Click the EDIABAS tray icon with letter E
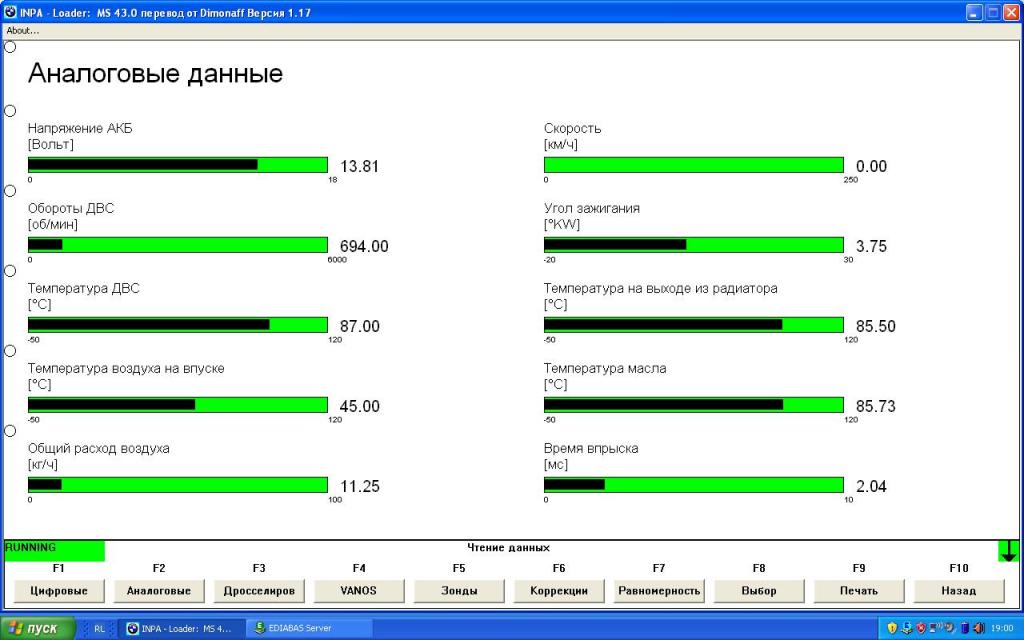This screenshot has height=640, width=1024. [x=906, y=628]
